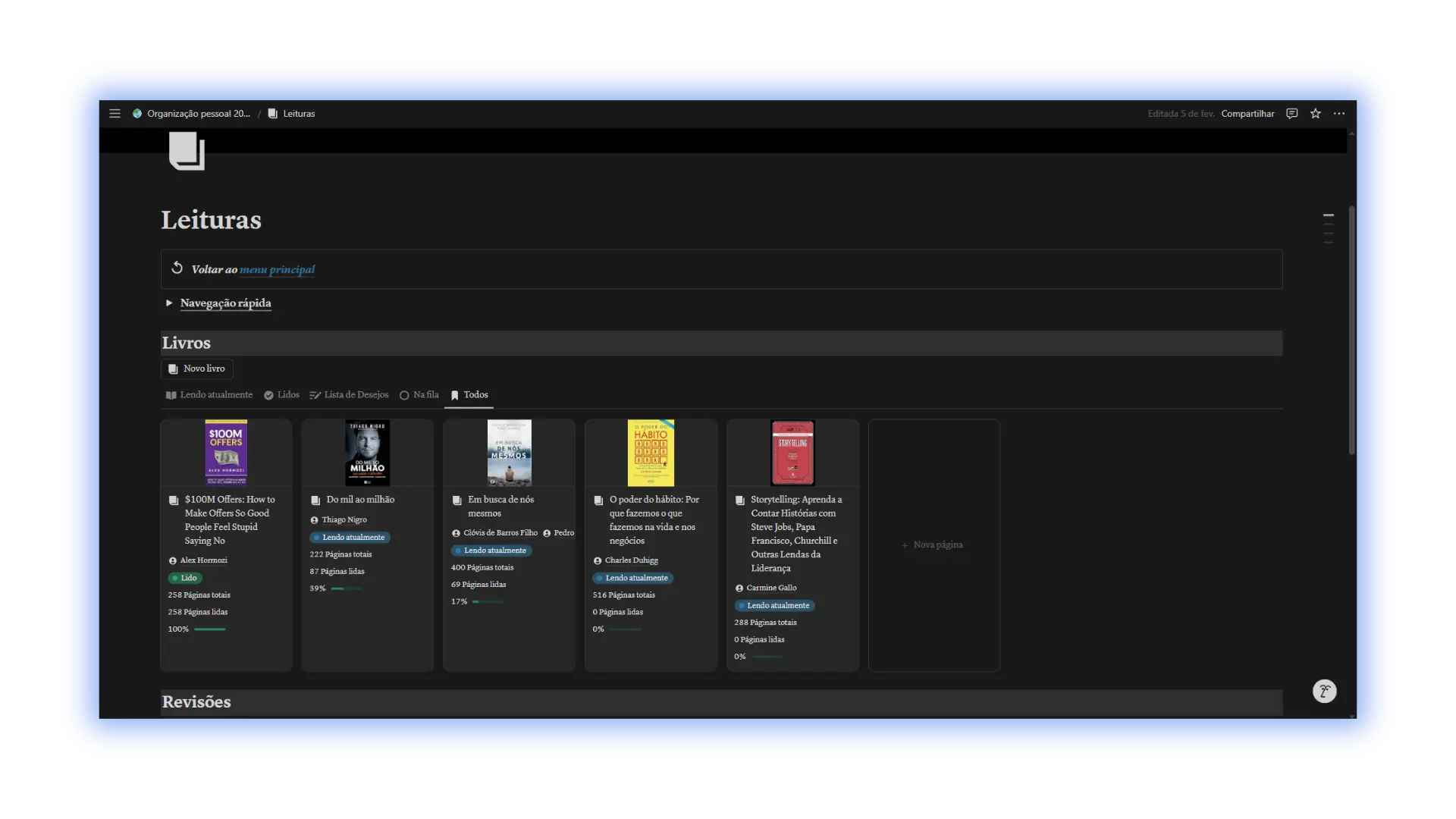
Task: Open the three-dot page options menu
Action: pyautogui.click(x=1339, y=114)
